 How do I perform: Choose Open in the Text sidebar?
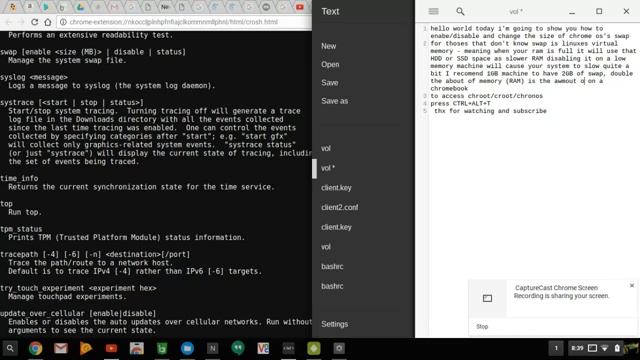click(330, 64)
